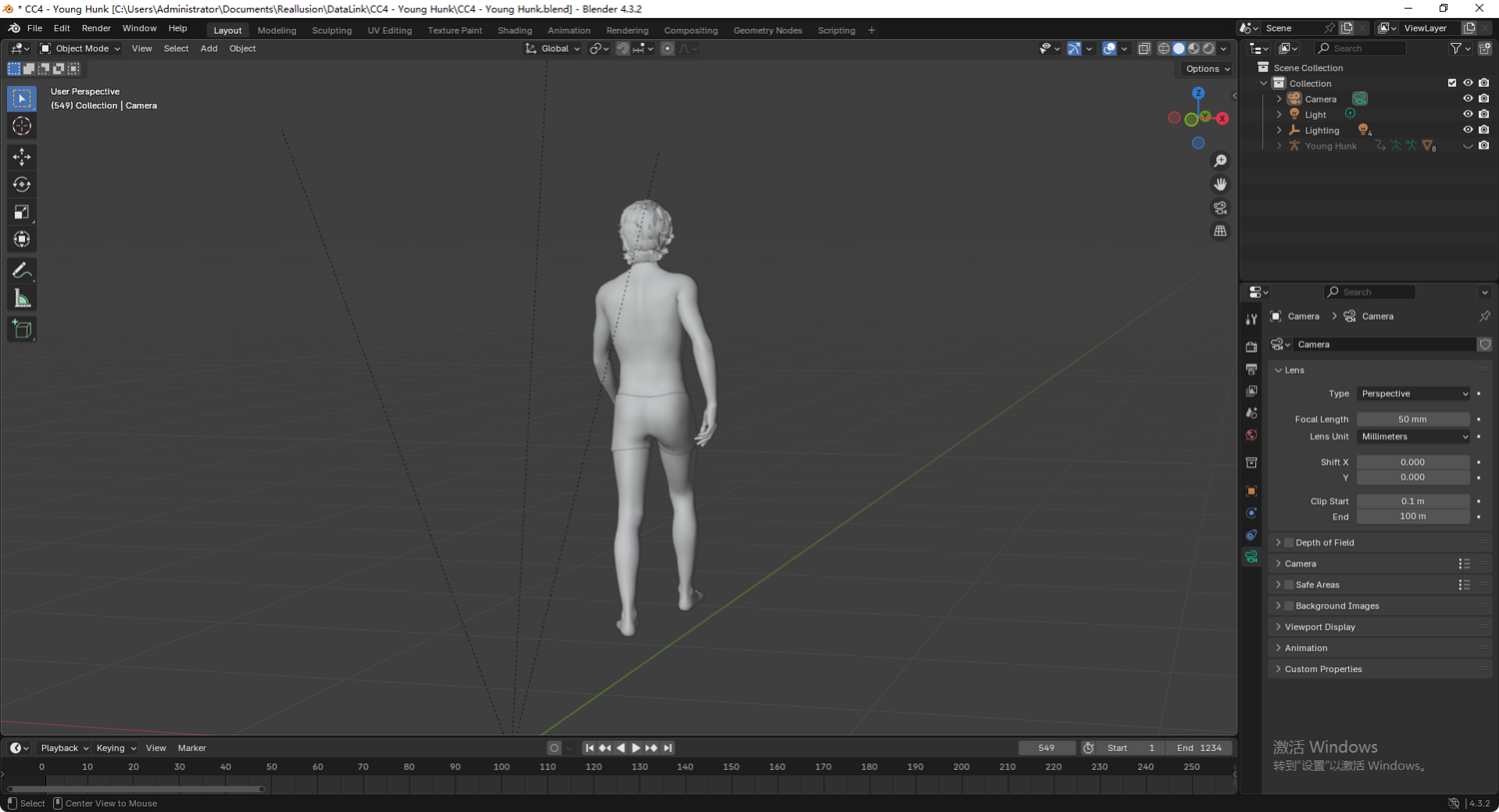Screen dimensions: 1499x812
Task: Select the Annotate pencil tool
Action: (x=21, y=271)
